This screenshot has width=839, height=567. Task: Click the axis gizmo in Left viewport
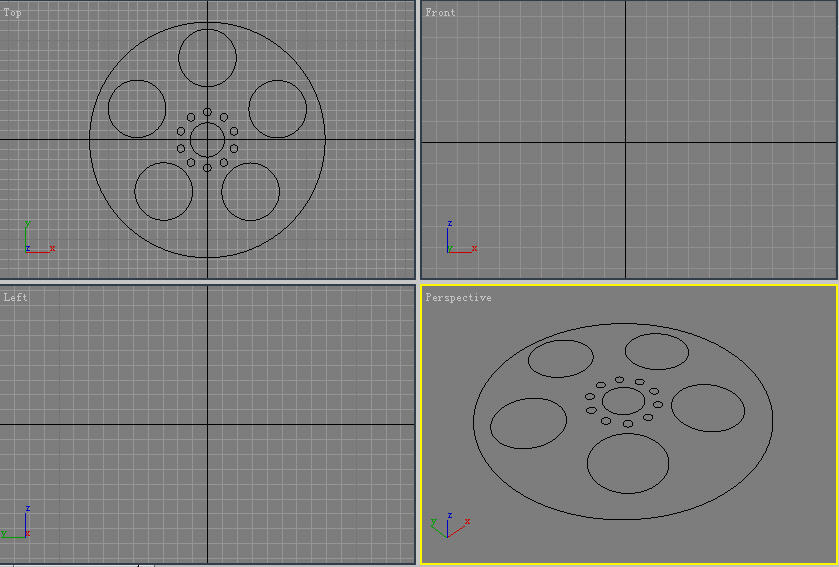(x=18, y=525)
